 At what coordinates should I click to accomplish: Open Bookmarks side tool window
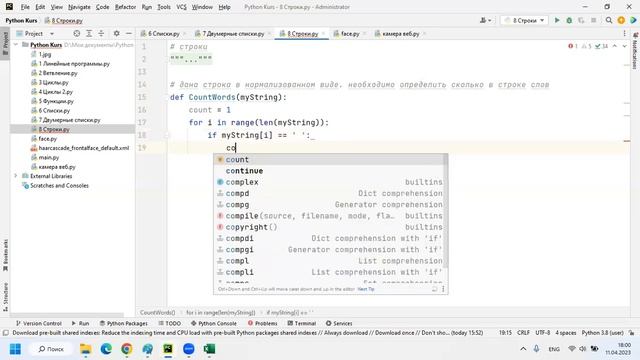tap(5, 255)
